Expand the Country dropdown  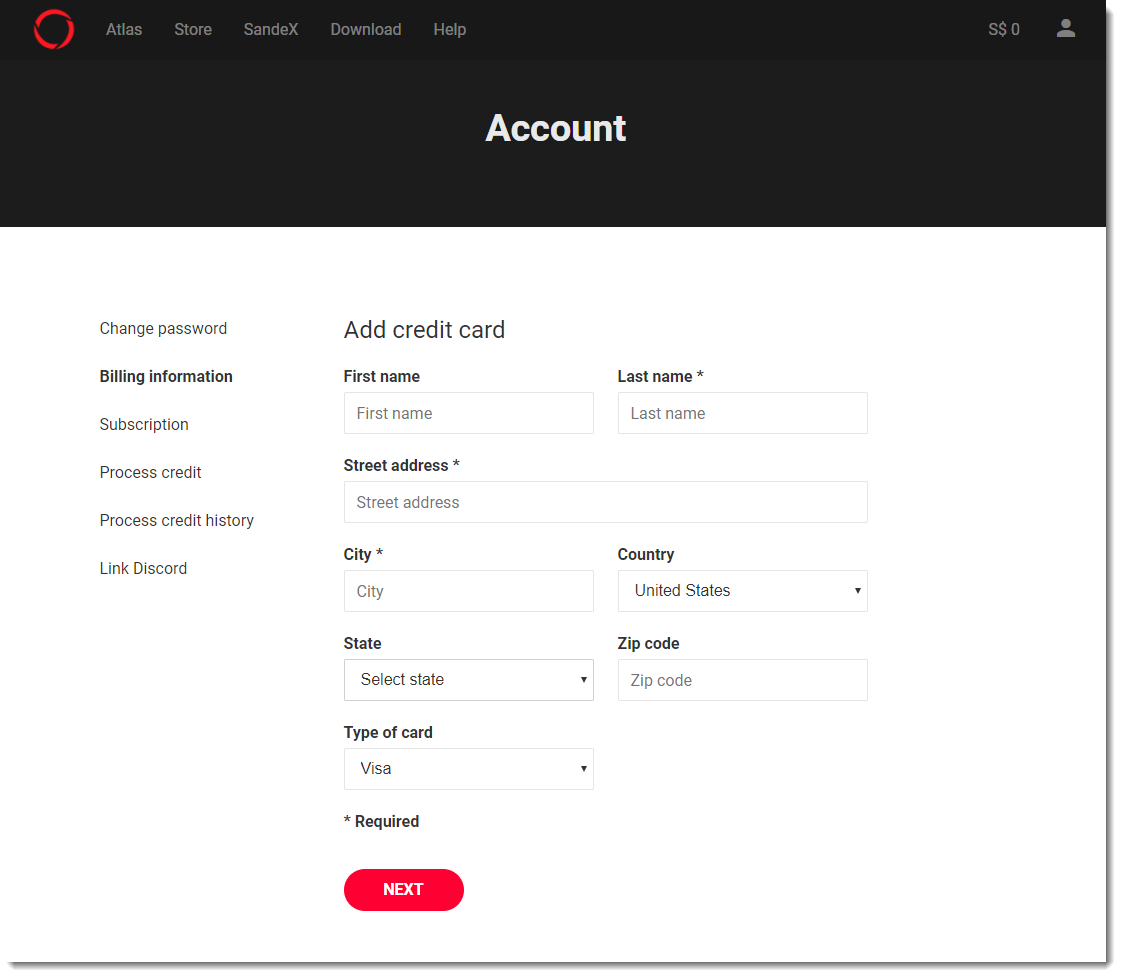[742, 591]
